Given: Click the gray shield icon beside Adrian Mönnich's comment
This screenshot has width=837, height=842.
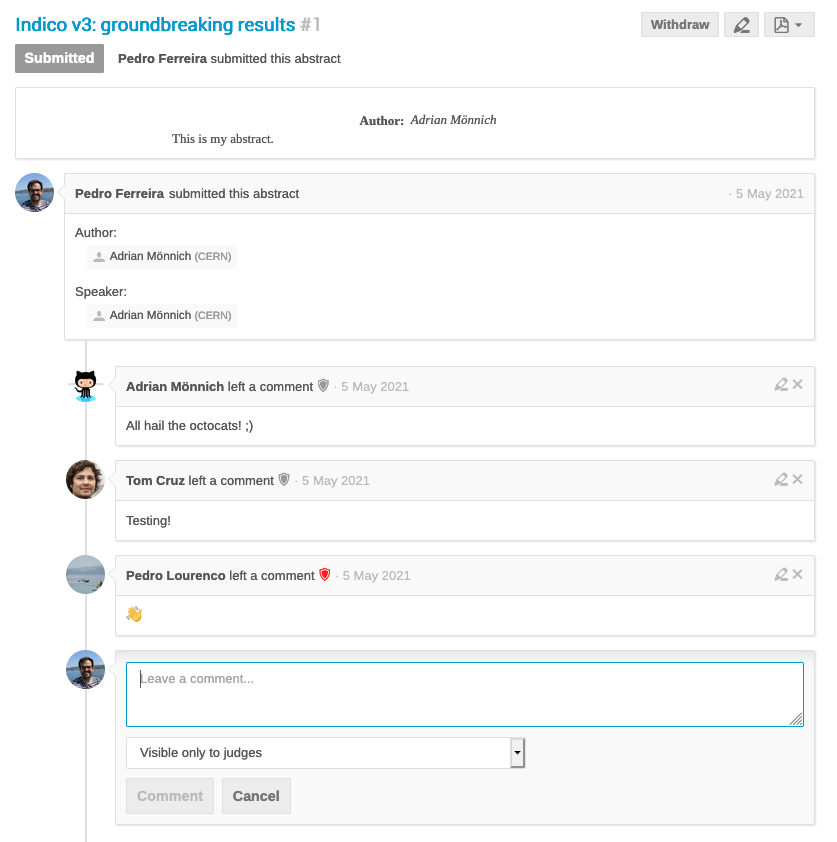Looking at the screenshot, I should coord(323,386).
